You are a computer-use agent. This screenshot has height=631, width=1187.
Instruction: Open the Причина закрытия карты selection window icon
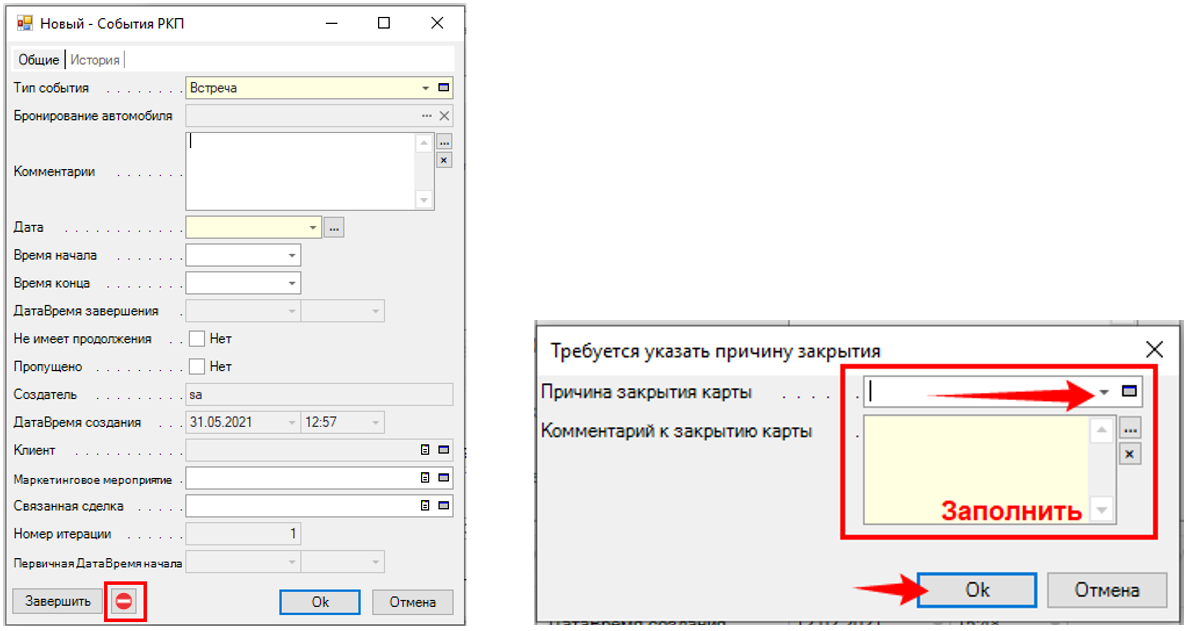1129,392
